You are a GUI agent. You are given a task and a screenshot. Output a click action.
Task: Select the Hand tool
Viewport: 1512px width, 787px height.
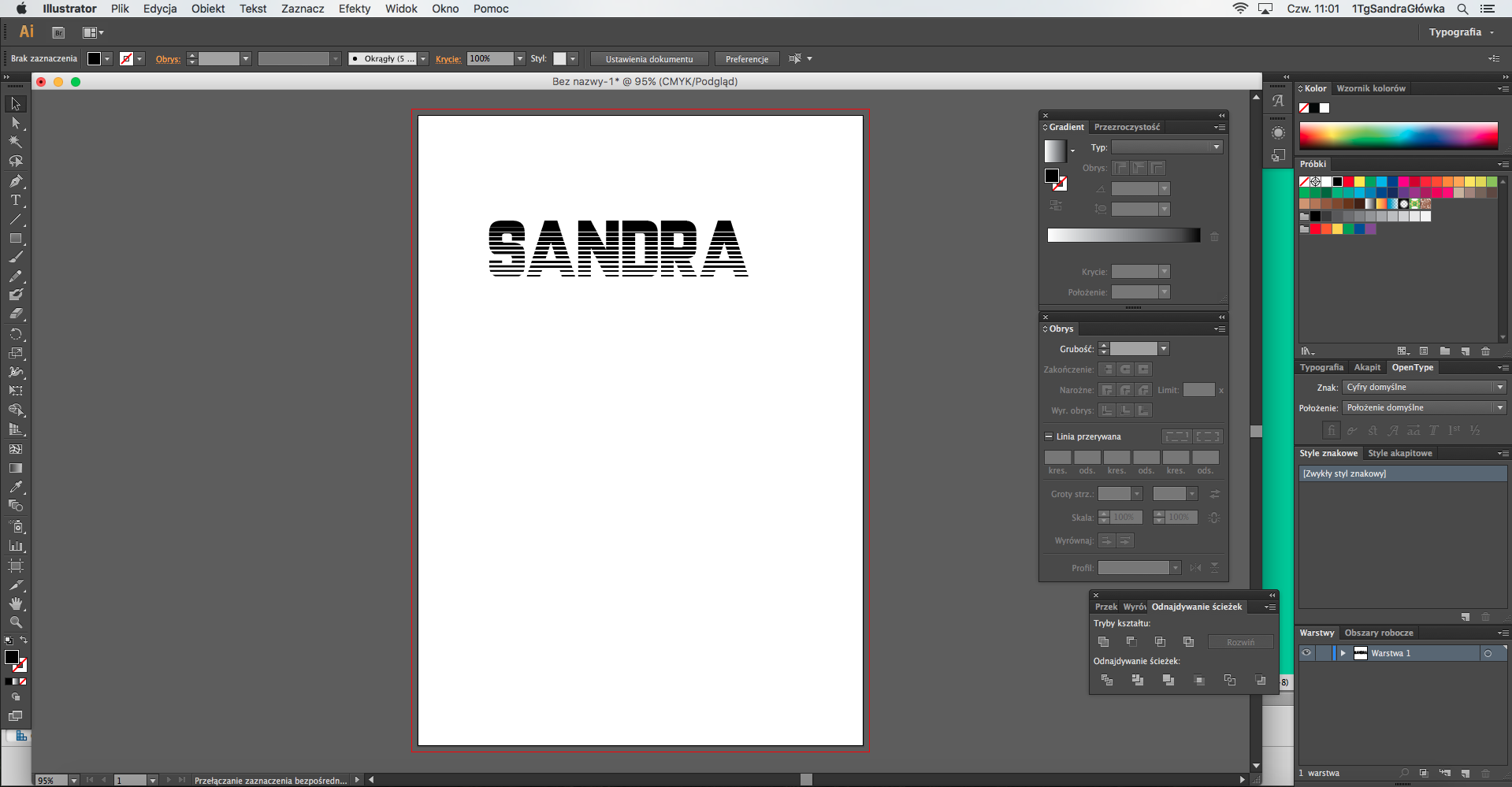click(x=16, y=603)
